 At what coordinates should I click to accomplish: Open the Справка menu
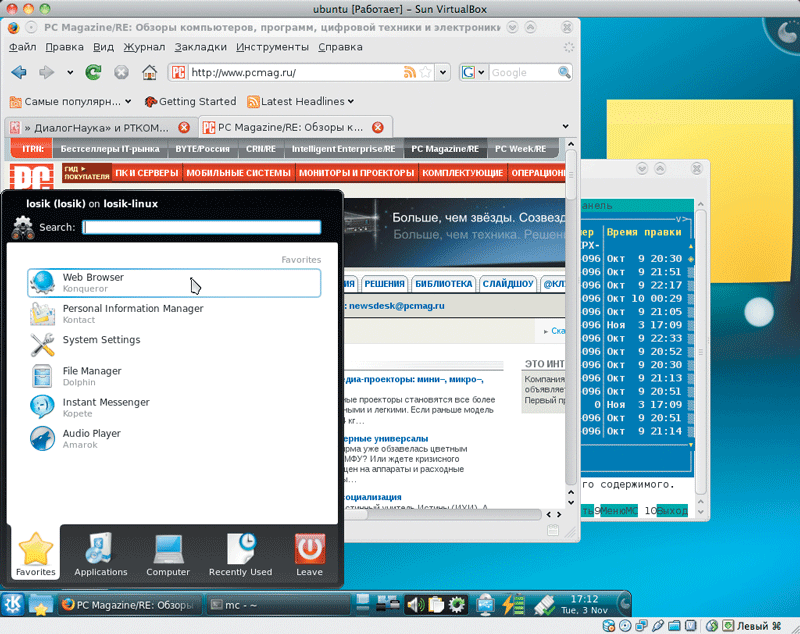[x=340, y=47]
